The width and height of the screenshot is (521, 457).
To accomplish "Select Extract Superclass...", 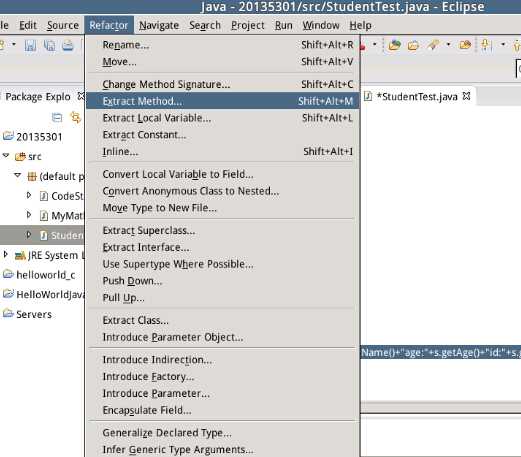I will [223, 230].
